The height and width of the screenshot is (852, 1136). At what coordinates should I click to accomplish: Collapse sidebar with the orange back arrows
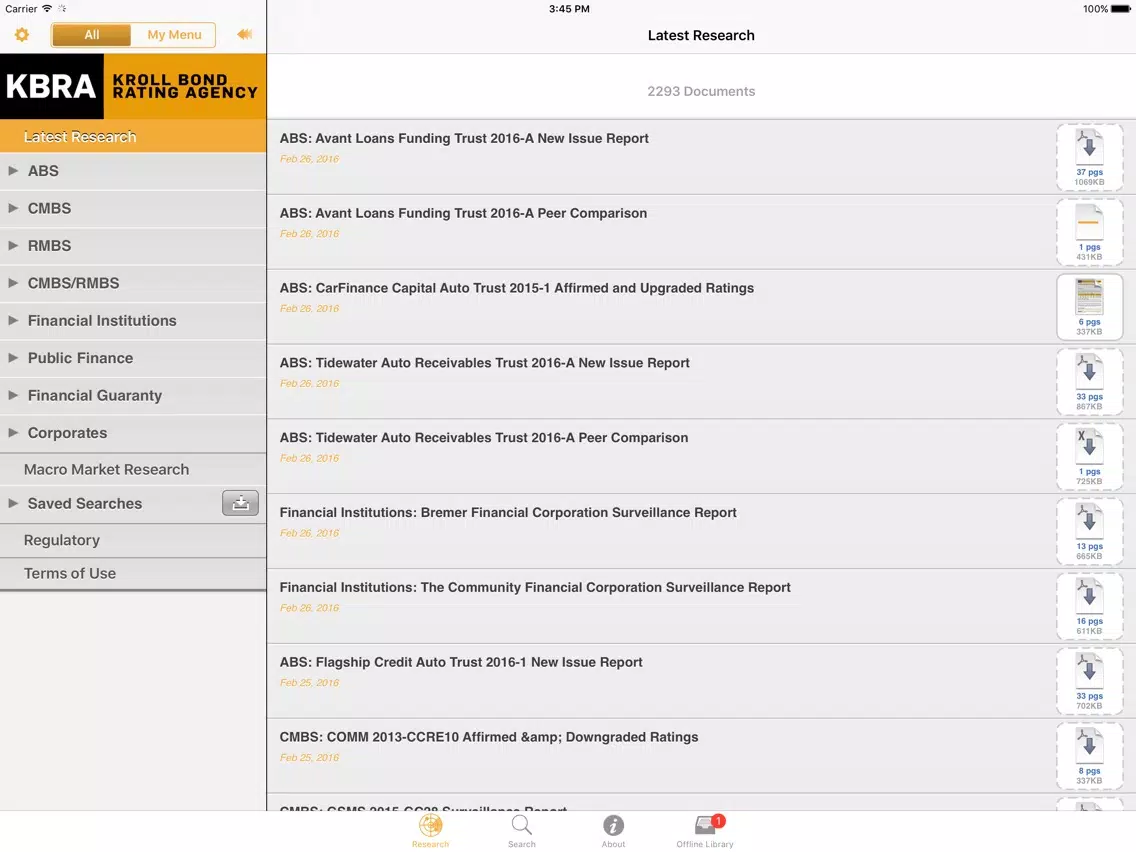click(245, 34)
